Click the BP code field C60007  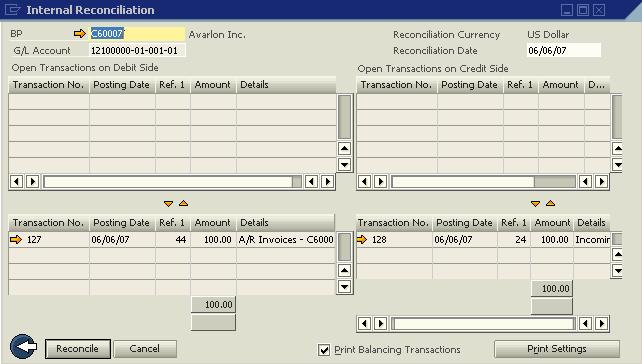click(137, 34)
